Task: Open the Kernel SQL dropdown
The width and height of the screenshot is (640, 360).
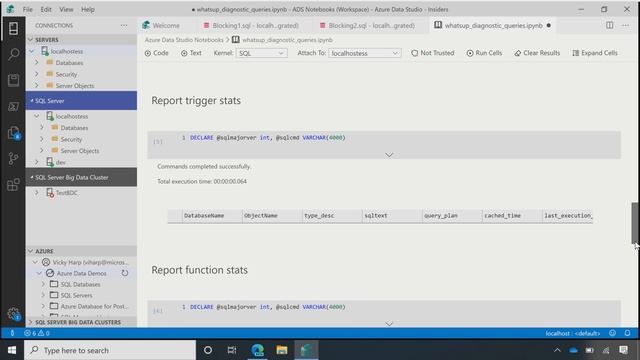Action: pyautogui.click(x=261, y=53)
